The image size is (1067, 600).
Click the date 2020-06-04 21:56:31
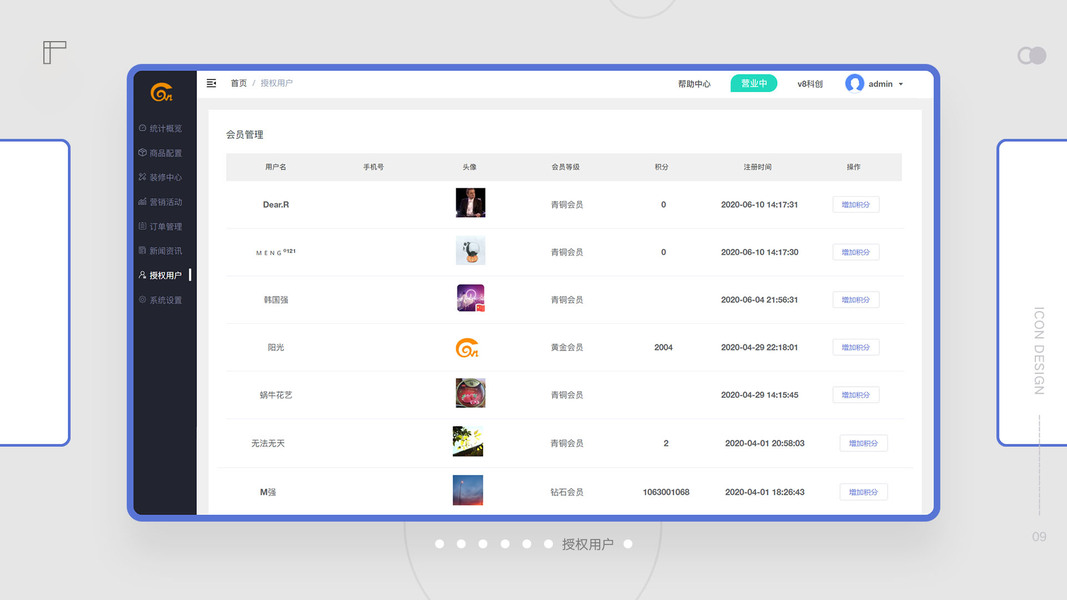point(759,300)
